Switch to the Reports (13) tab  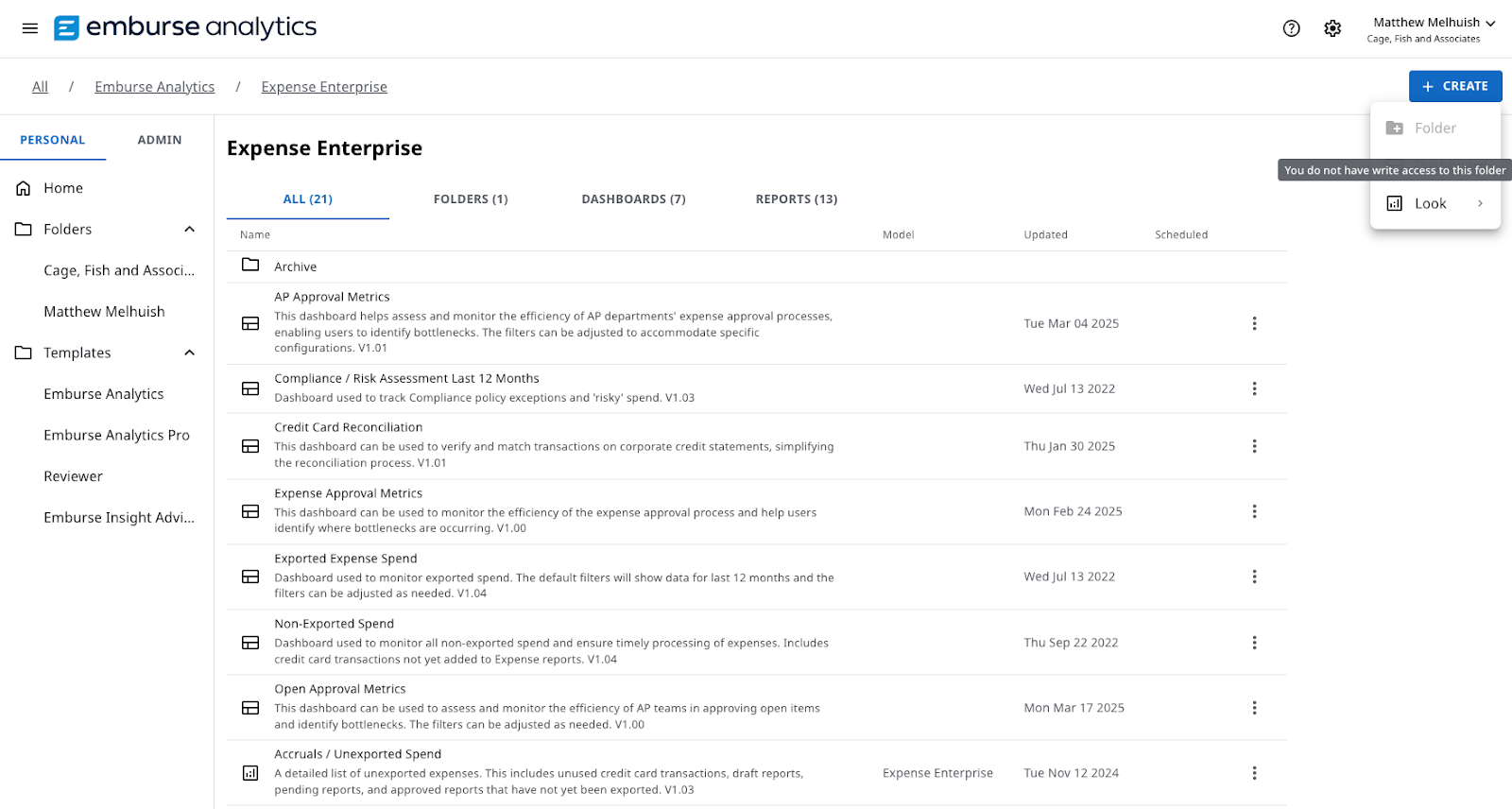796,199
